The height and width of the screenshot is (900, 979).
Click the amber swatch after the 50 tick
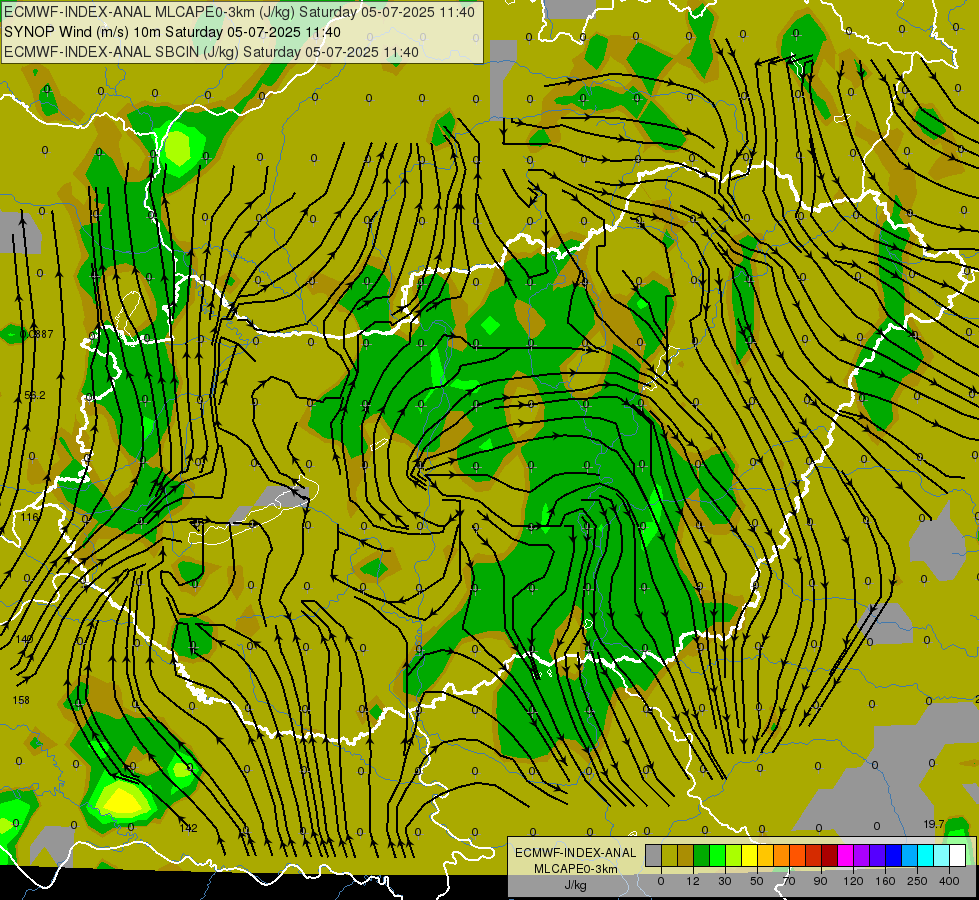point(766,855)
